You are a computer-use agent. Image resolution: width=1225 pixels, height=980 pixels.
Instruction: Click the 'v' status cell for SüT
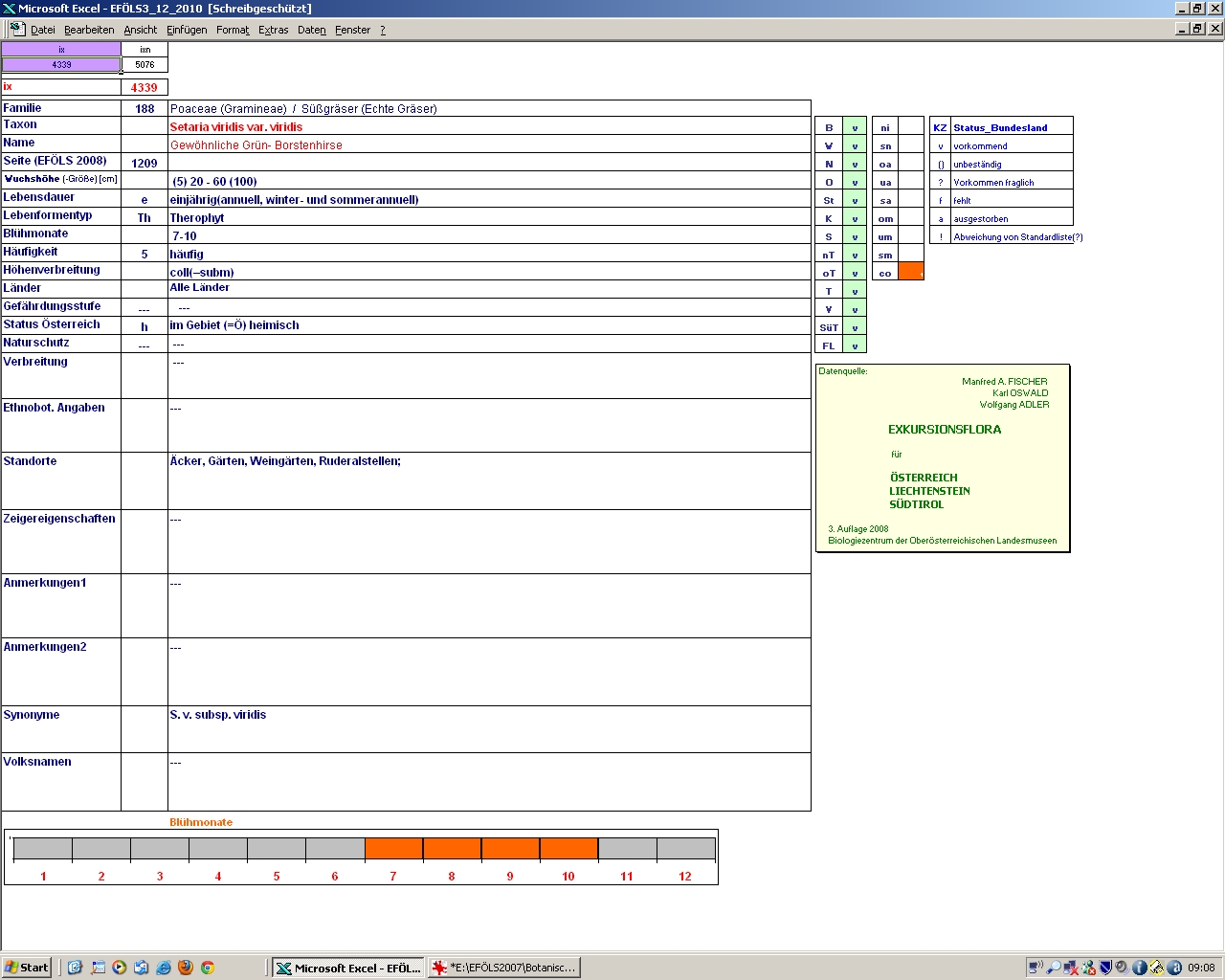pyautogui.click(x=855, y=327)
